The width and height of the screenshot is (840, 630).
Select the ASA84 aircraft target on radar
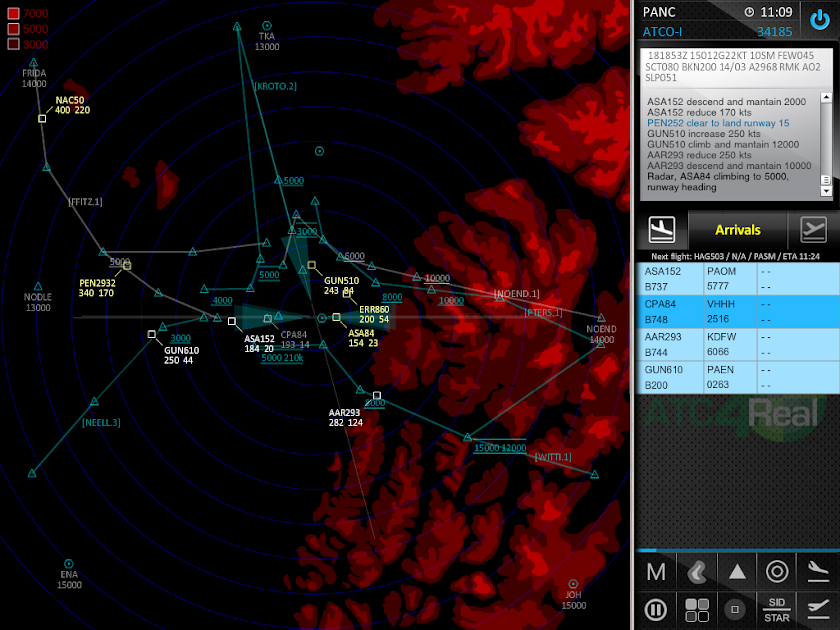tap(336, 317)
